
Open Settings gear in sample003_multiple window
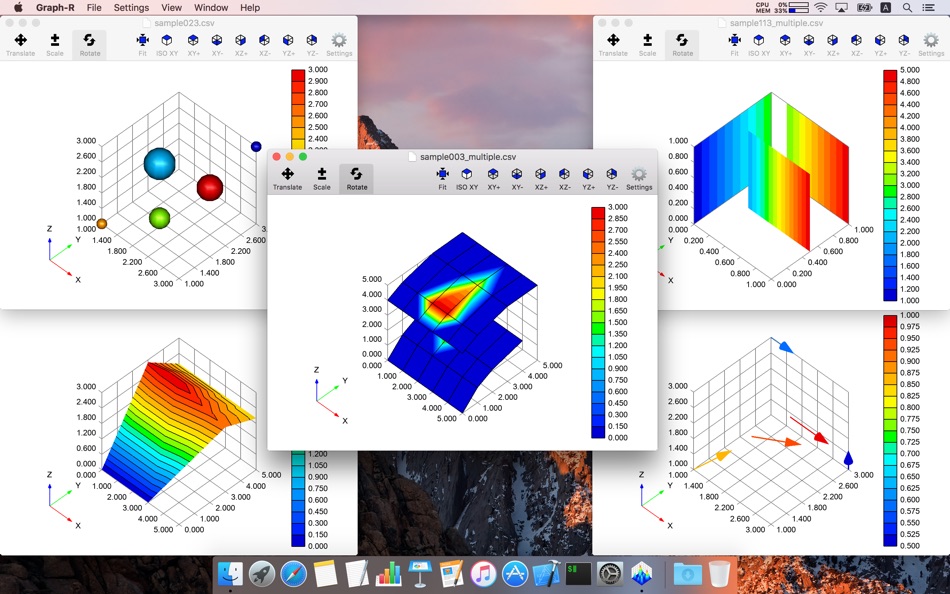pyautogui.click(x=639, y=179)
